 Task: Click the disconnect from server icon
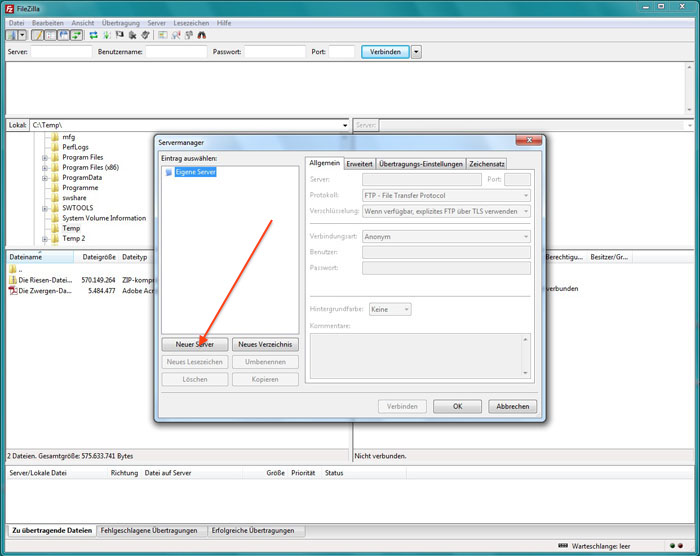click(x=133, y=35)
